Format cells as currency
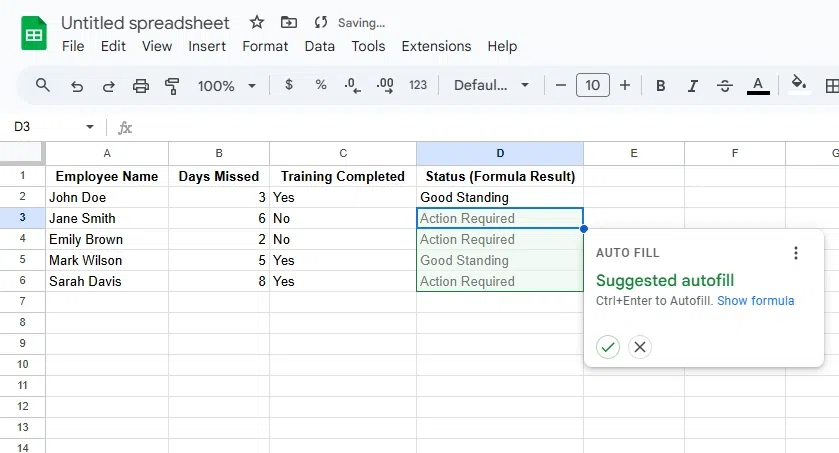This screenshot has width=839, height=453. click(x=289, y=85)
